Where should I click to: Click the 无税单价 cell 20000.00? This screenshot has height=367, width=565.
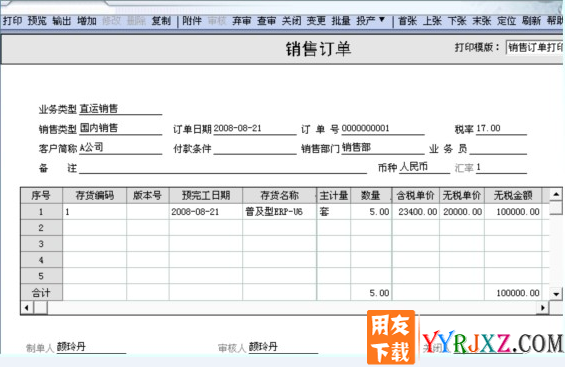tap(462, 212)
